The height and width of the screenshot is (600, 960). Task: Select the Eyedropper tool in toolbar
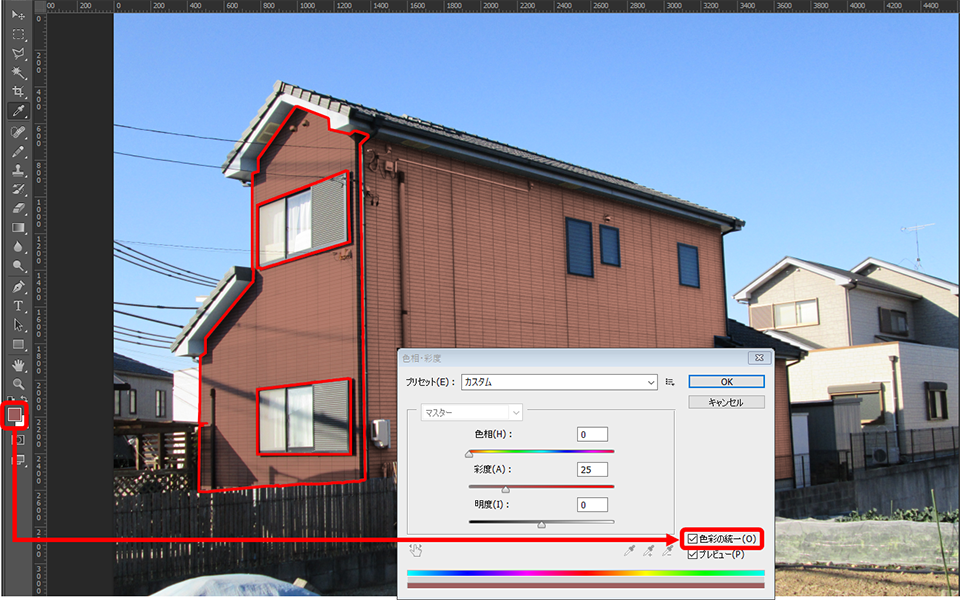18,111
